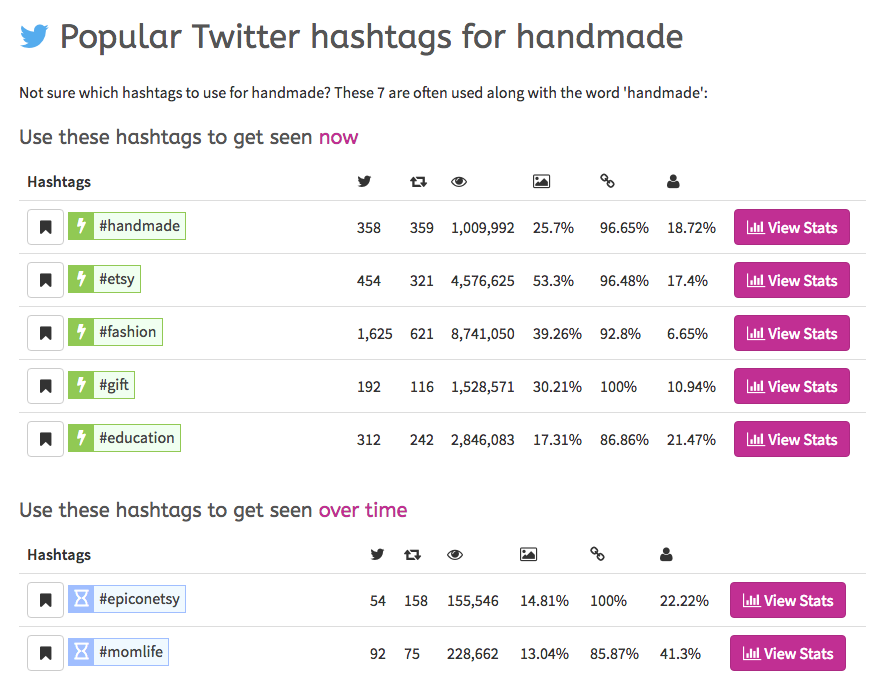Click the Twitter bird logo in heading

[34, 38]
